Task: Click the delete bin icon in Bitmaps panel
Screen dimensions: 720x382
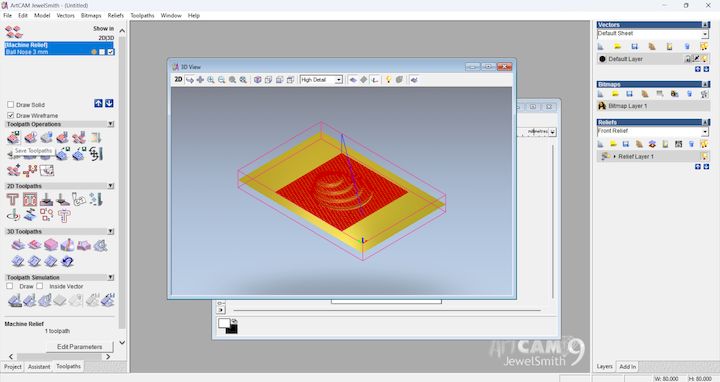Action: pyautogui.click(x=689, y=94)
